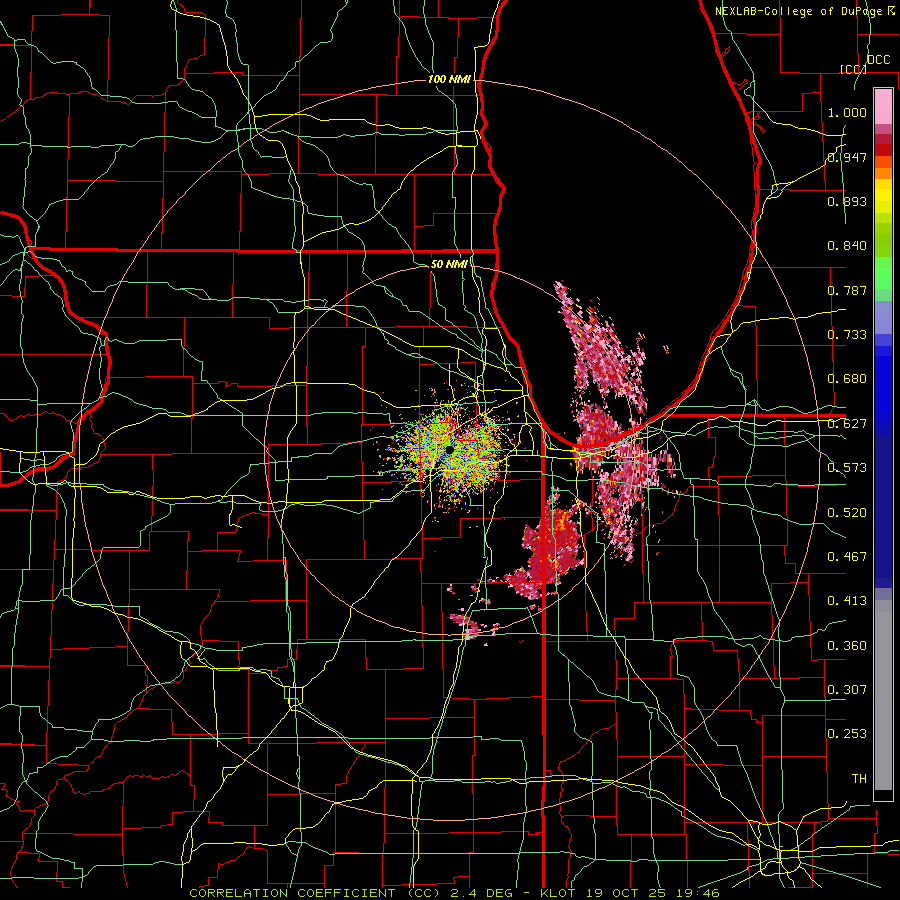Pick the bright blue color on the scale

click(x=883, y=390)
